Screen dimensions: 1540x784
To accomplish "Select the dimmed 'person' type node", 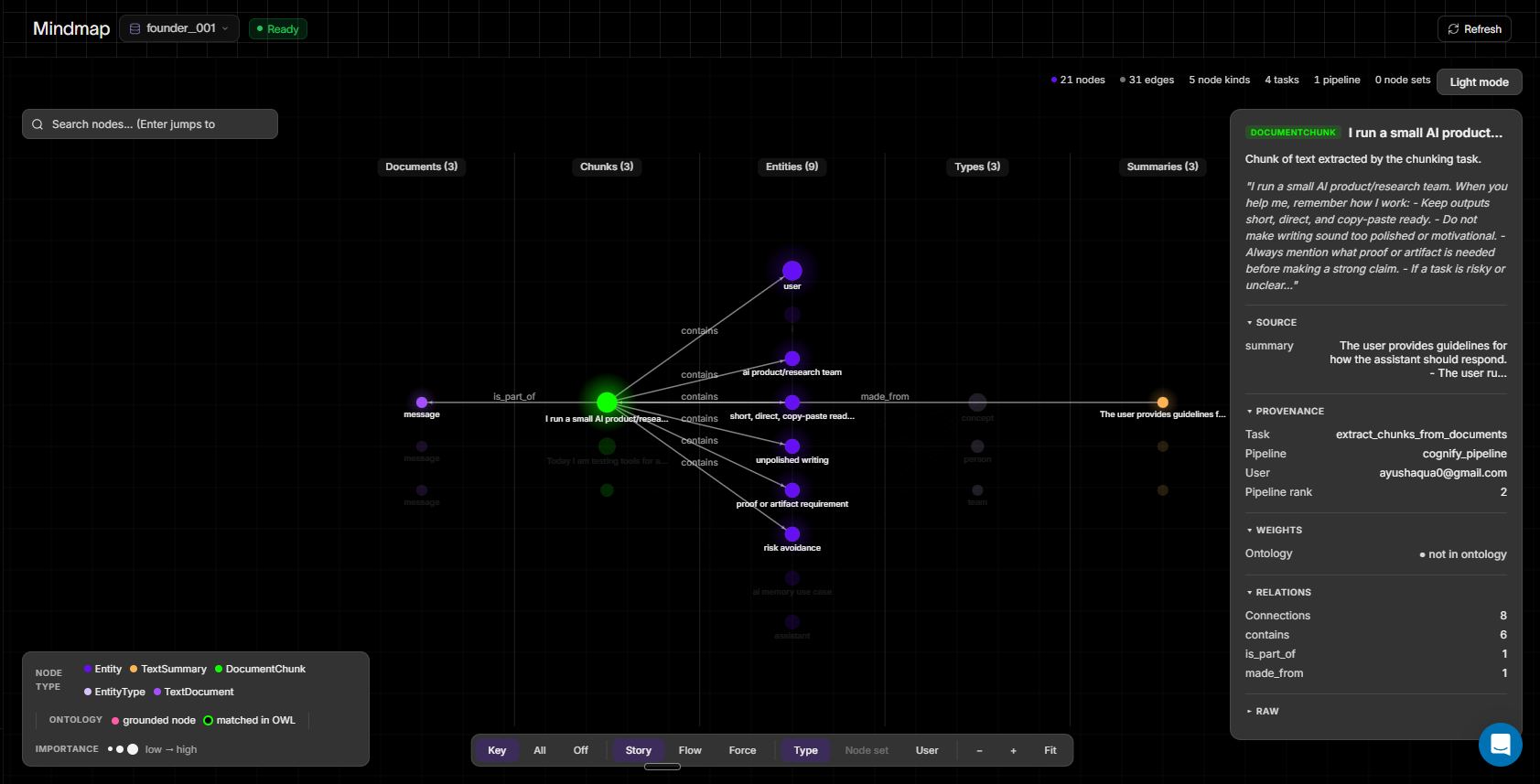I will (x=977, y=446).
